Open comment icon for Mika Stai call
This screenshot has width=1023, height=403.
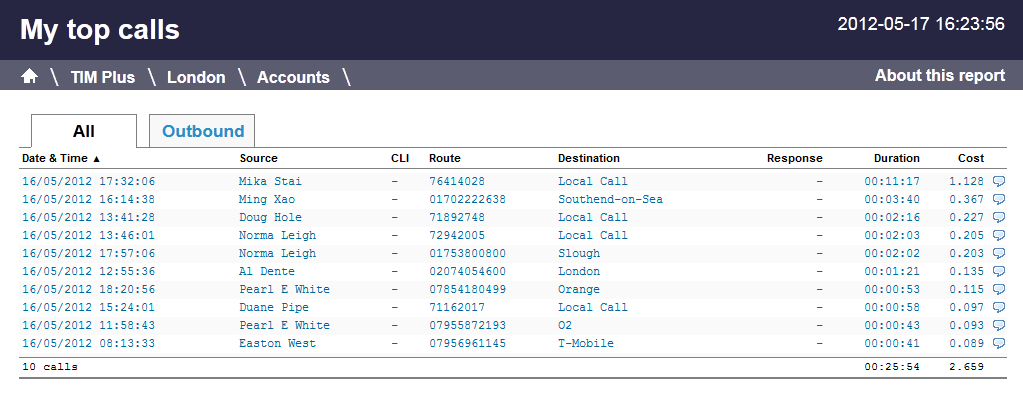998,181
